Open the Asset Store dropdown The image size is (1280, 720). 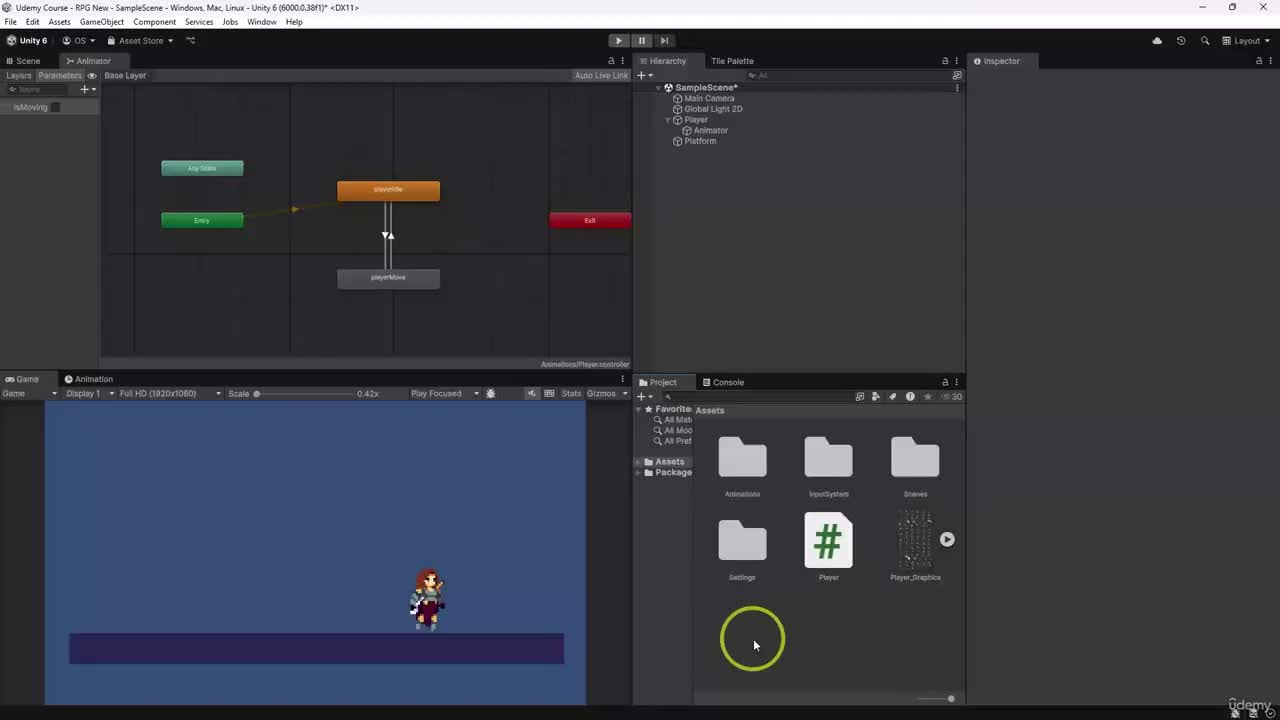pos(140,41)
